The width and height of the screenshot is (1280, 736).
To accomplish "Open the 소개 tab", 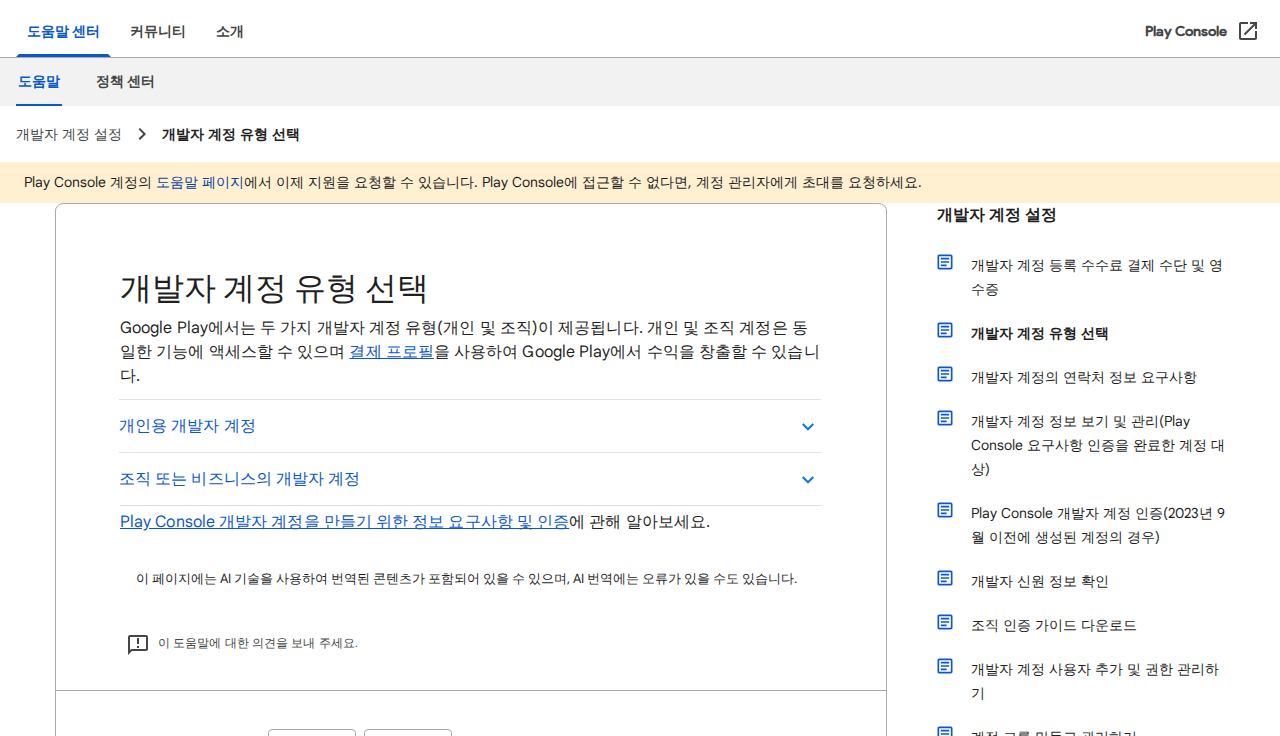I will (230, 31).
